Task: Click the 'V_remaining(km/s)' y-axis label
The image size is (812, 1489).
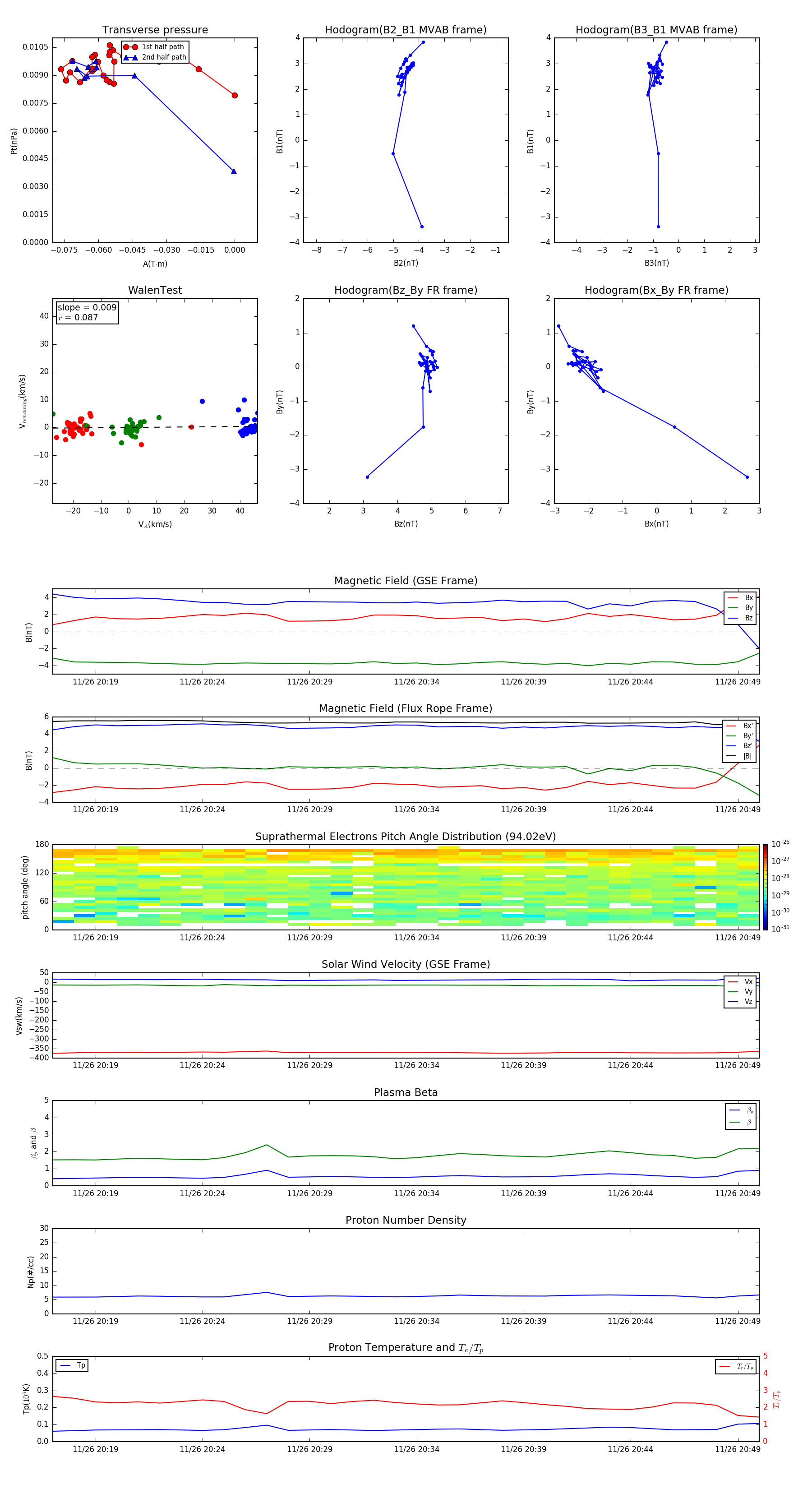Action: point(22,401)
